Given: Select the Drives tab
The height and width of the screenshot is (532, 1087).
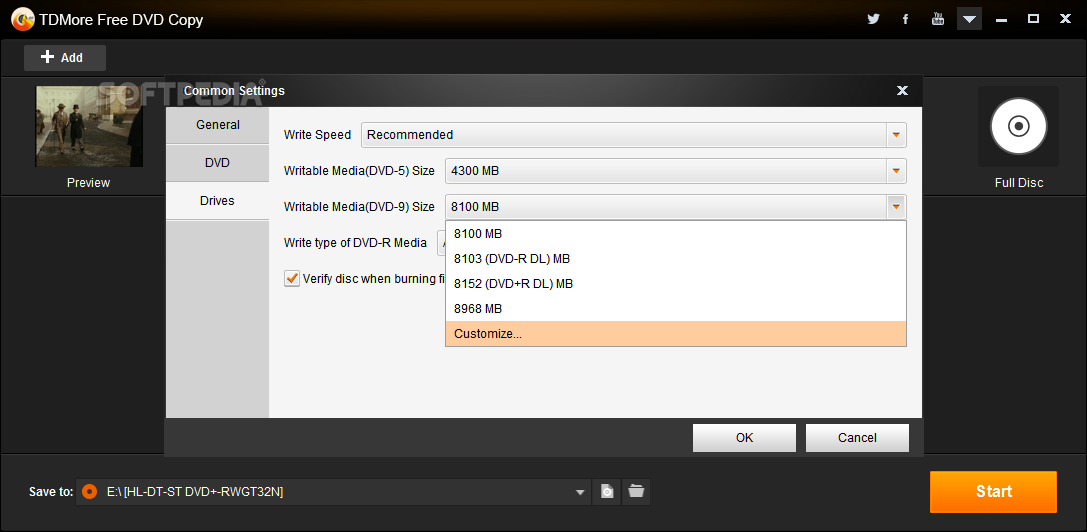Looking at the screenshot, I should [218, 201].
